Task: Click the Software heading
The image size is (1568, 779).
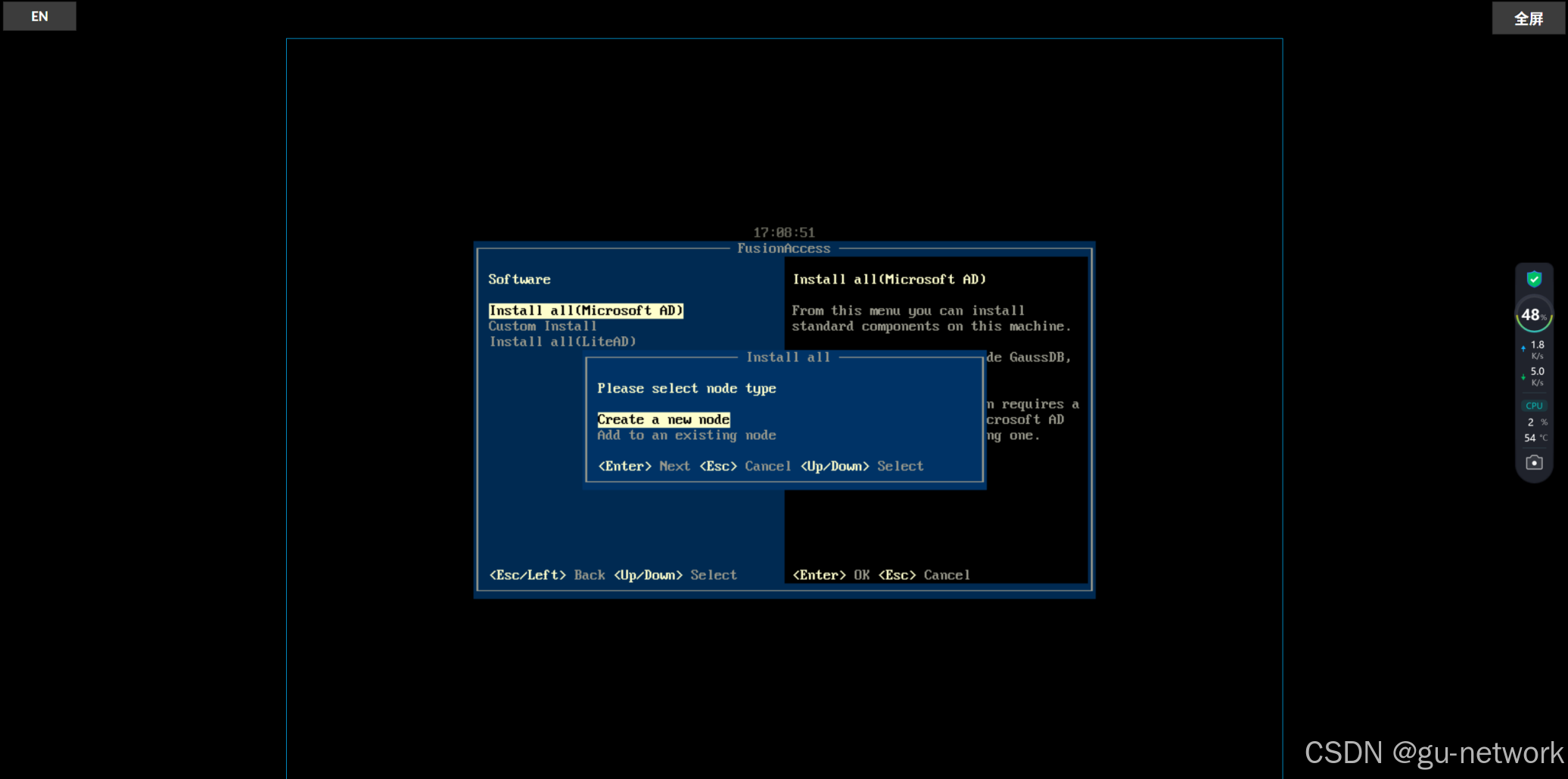Action: pyautogui.click(x=519, y=279)
